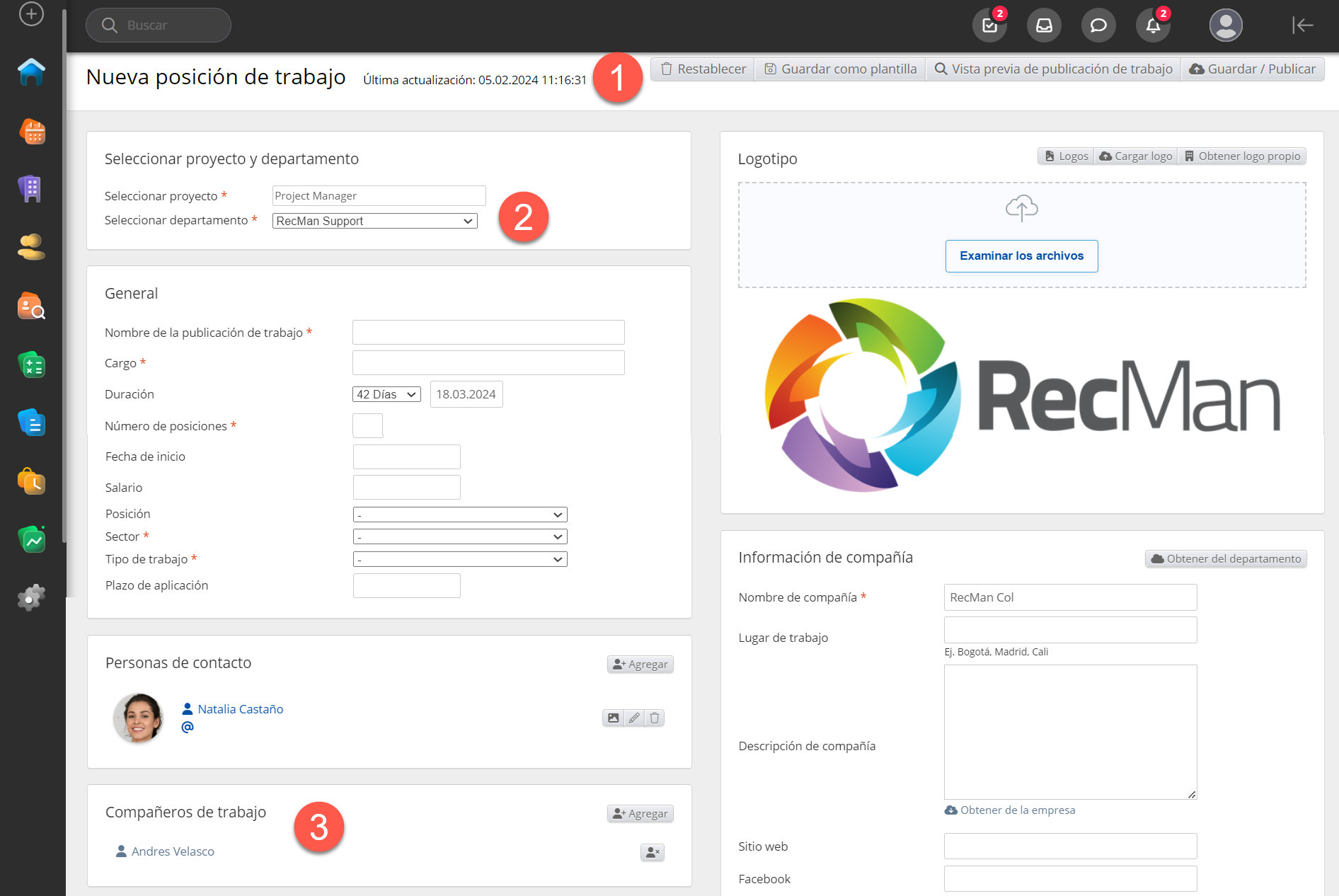The image size is (1339, 896).
Task: Click the inbox tray icon
Action: (1044, 25)
